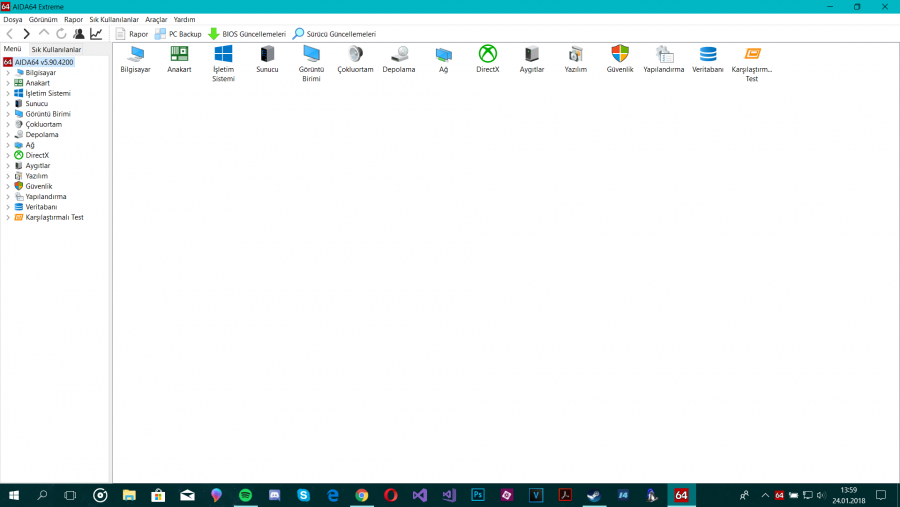900x507 pixels.
Task: Expand the Bilgisayar tree node
Action: coord(8,73)
